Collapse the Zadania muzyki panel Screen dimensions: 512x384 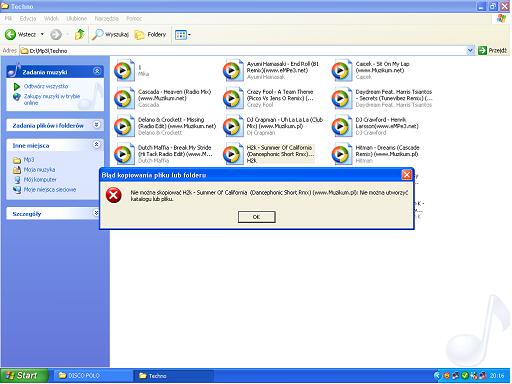[x=97, y=71]
